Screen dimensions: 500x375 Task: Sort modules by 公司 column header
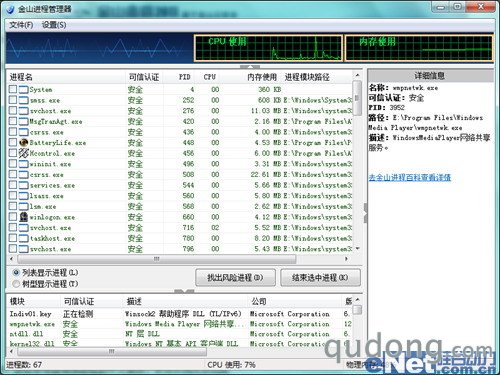pyautogui.click(x=295, y=302)
